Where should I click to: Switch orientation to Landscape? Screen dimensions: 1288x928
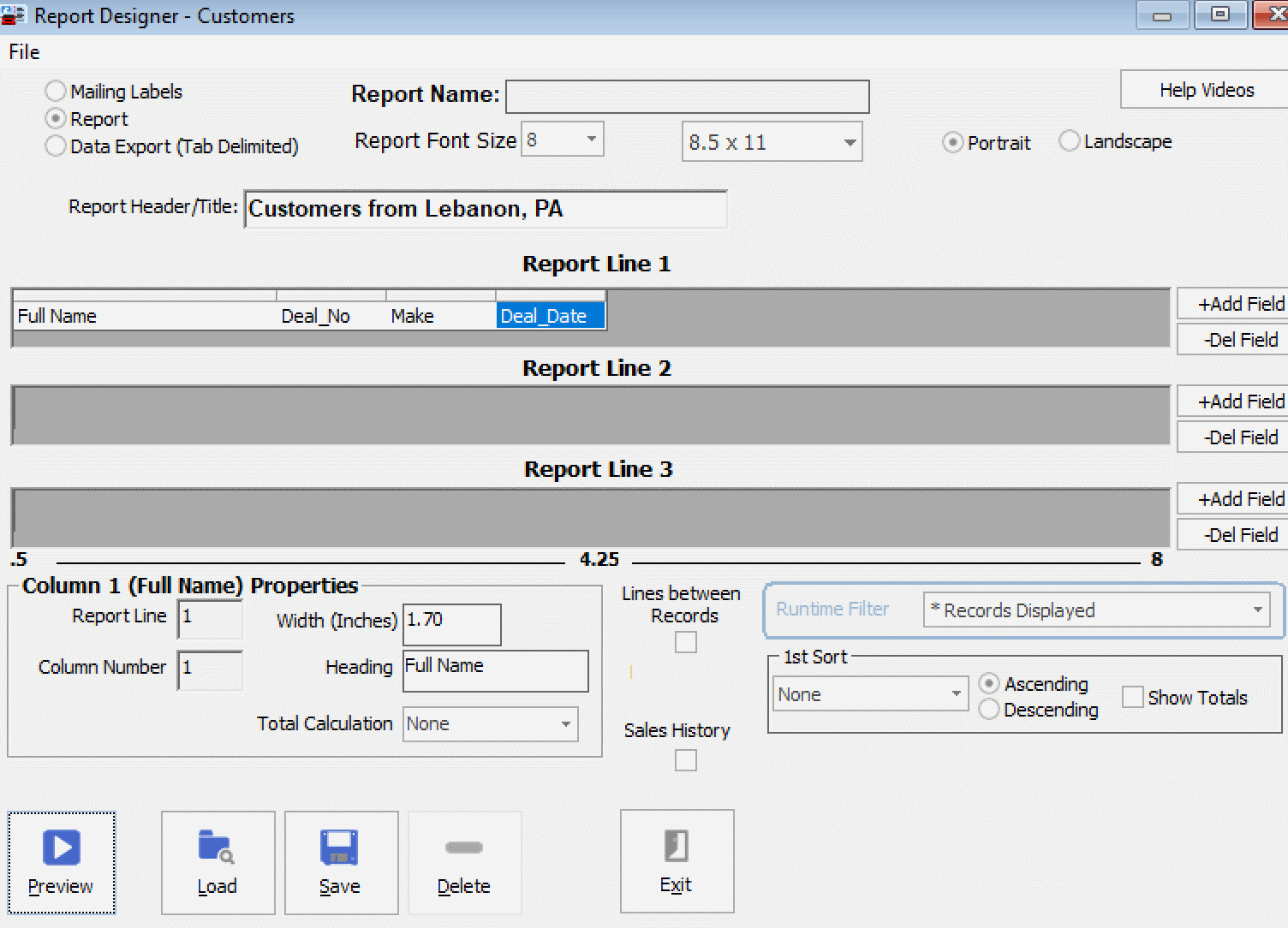1069,141
